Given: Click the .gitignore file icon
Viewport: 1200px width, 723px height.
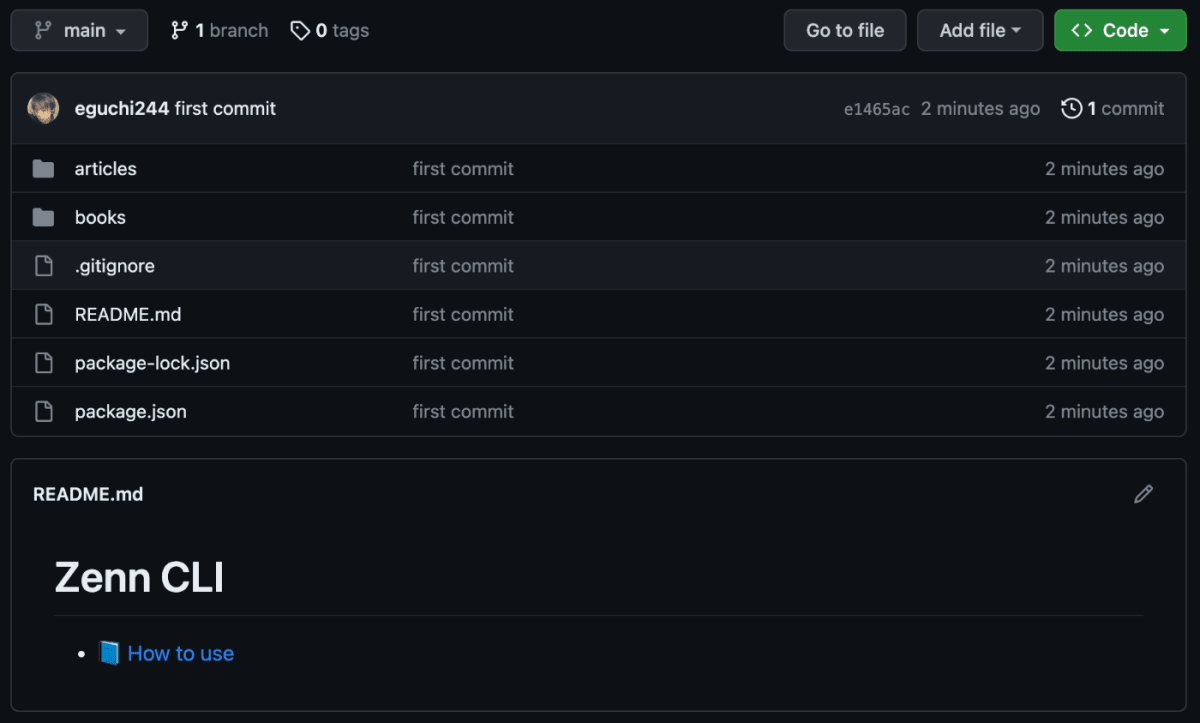Looking at the screenshot, I should (43, 266).
